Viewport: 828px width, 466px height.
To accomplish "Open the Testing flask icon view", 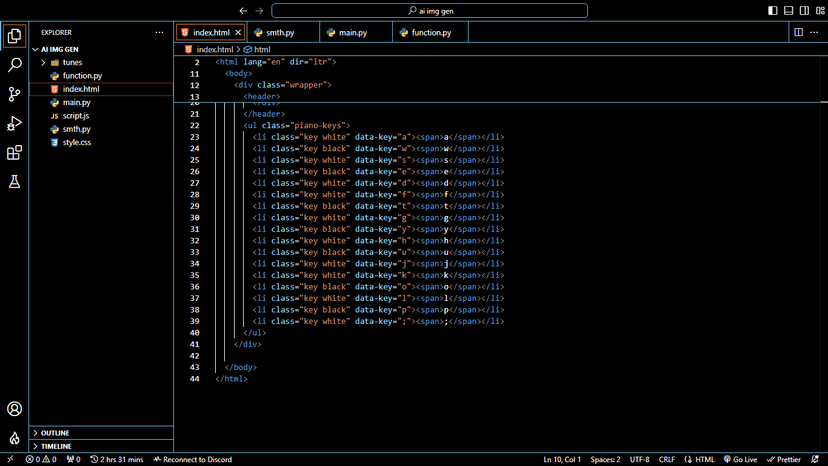I will (14, 182).
